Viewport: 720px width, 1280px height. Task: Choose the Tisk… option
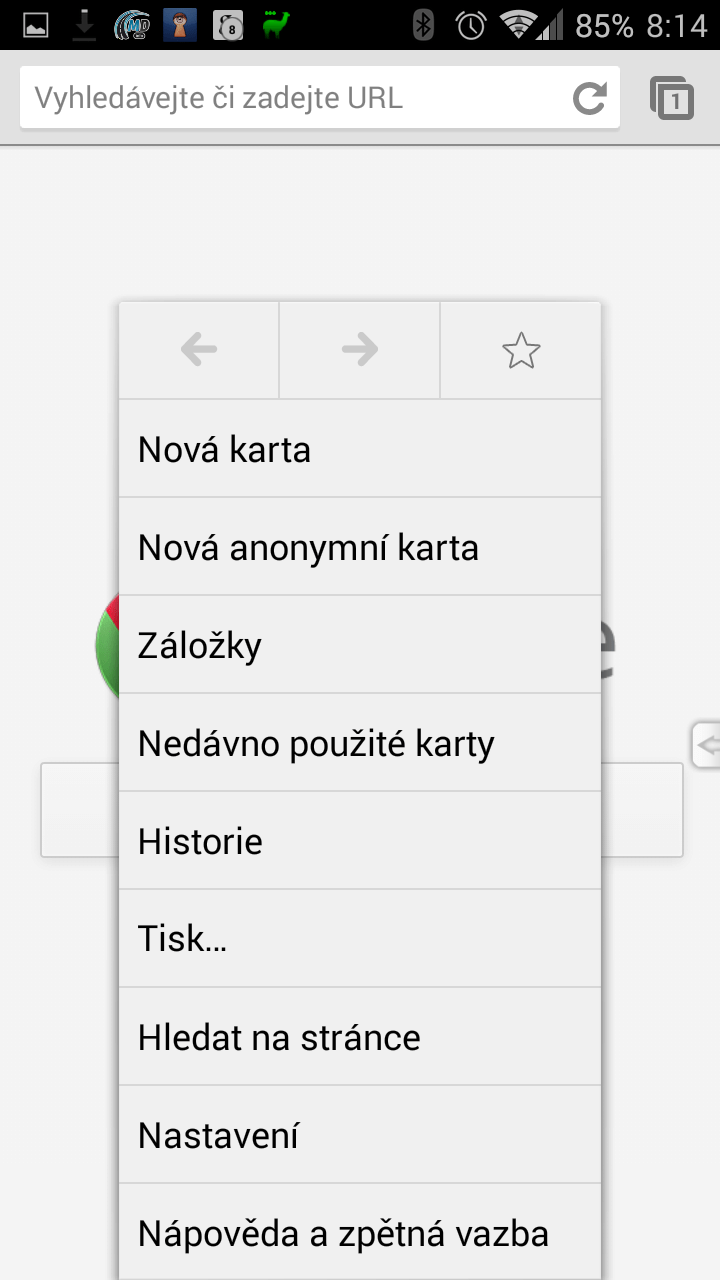tap(360, 938)
